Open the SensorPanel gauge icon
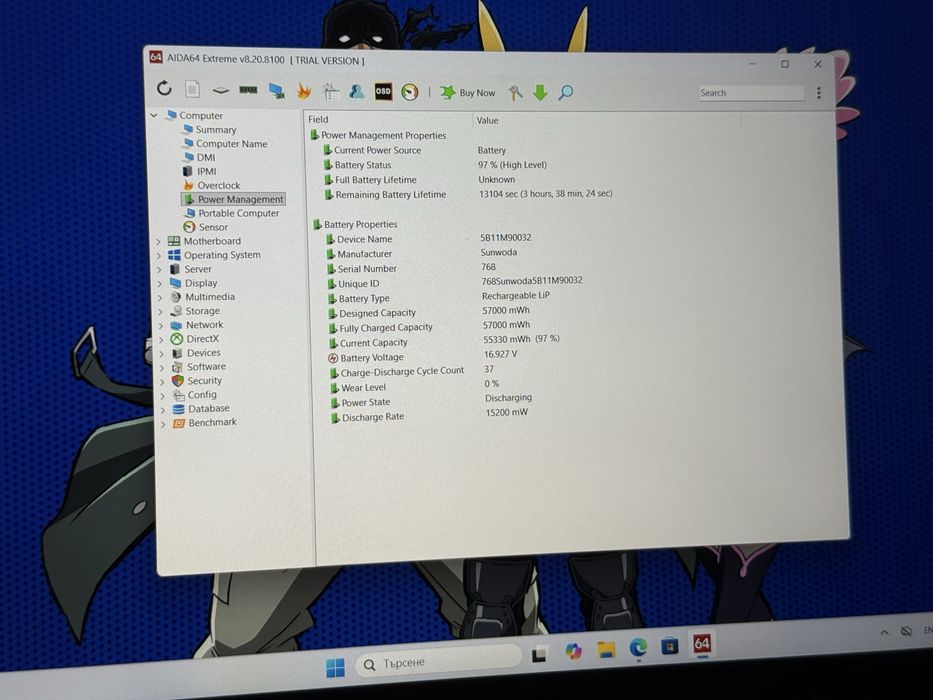Screen dimensions: 933x700 [x=410, y=92]
